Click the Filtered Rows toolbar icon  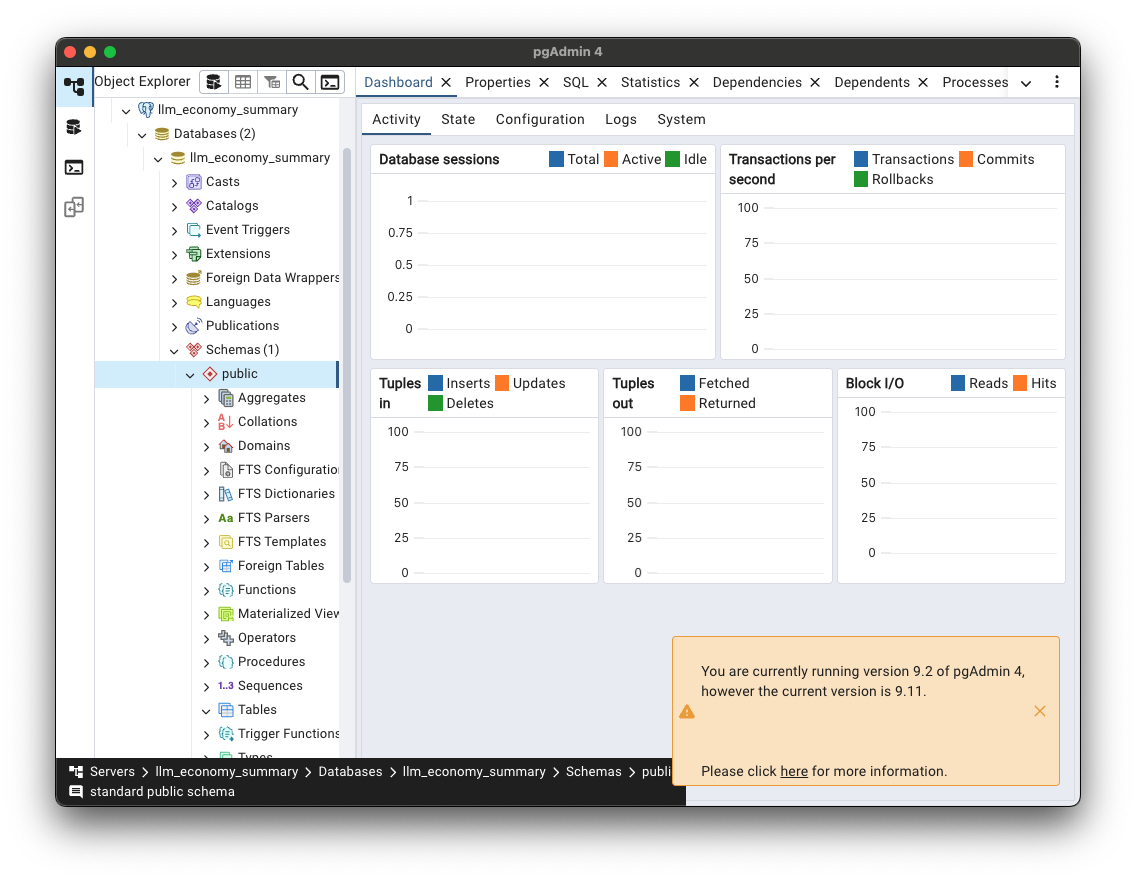click(x=272, y=82)
